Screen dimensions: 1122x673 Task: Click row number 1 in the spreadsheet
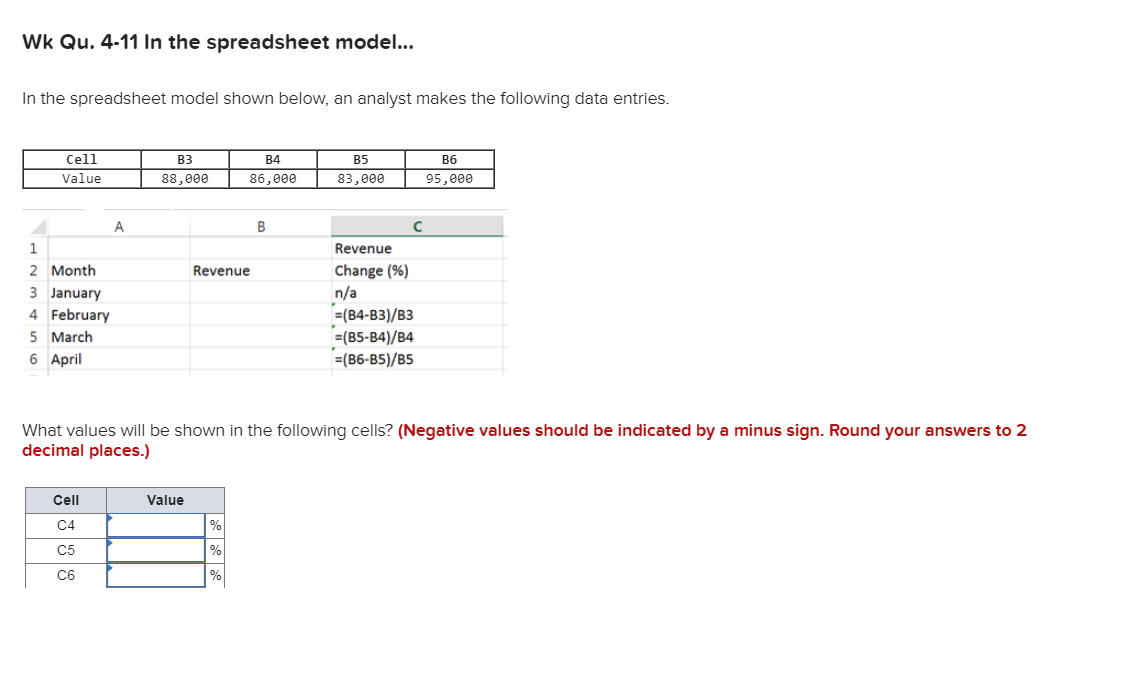tap(31, 248)
